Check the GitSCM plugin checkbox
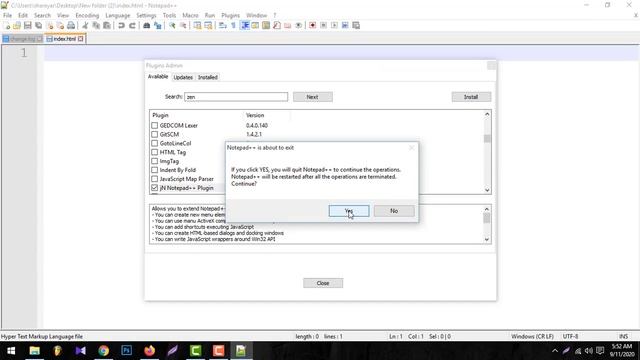The width and height of the screenshot is (640, 360). (x=154, y=134)
